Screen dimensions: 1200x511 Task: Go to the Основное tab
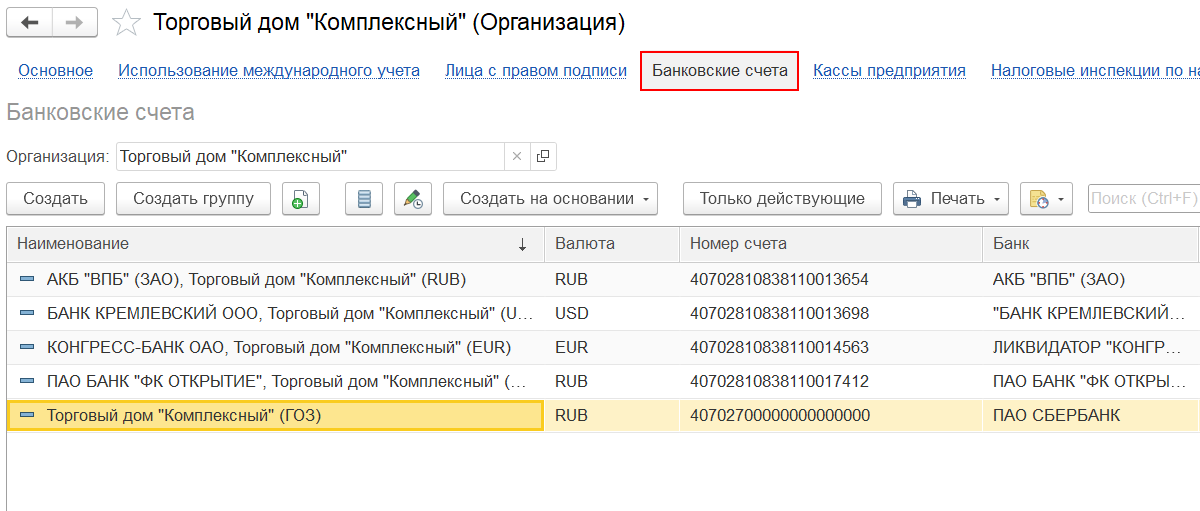coord(56,71)
